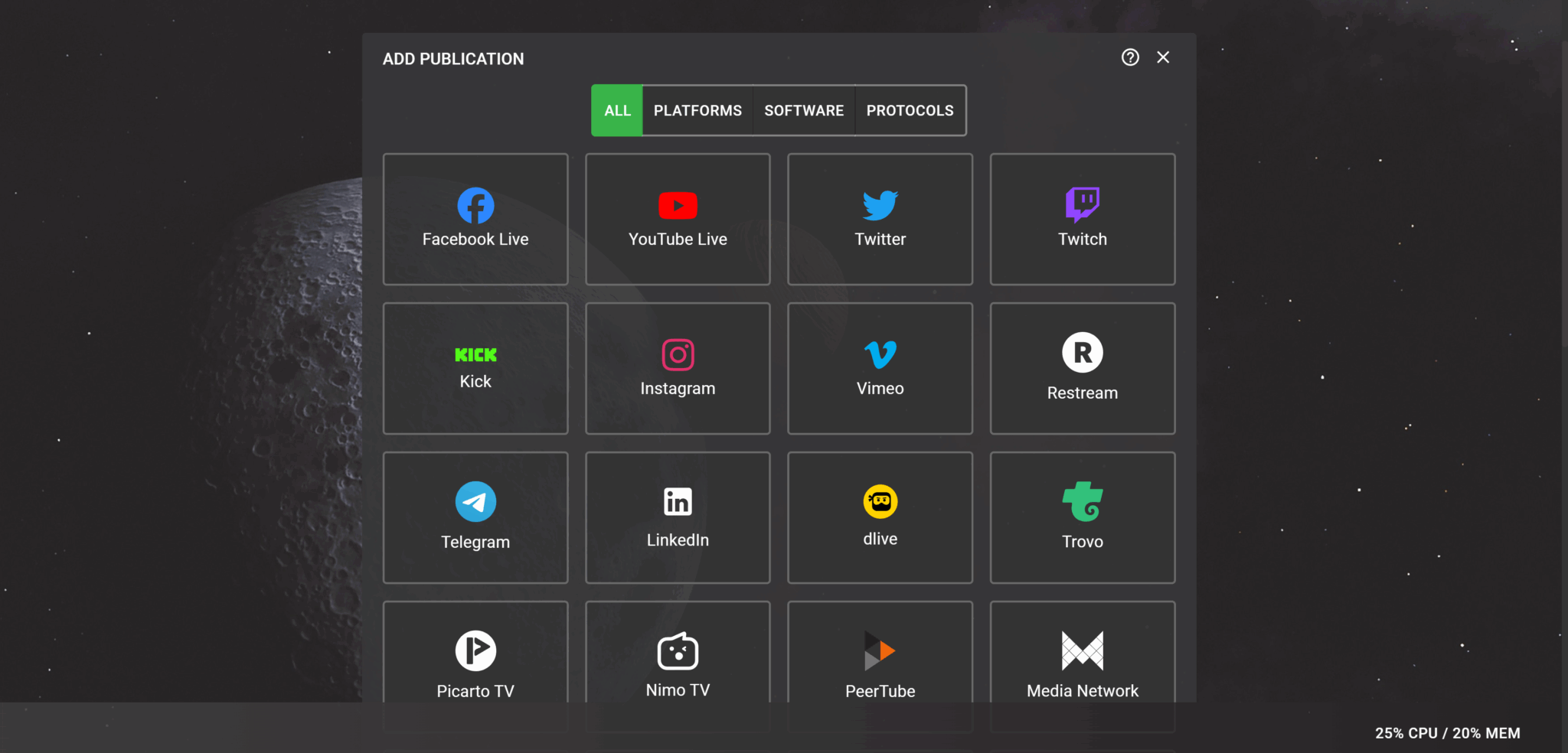Click the Instagram label text
The height and width of the screenshot is (753, 1568).
click(x=678, y=388)
